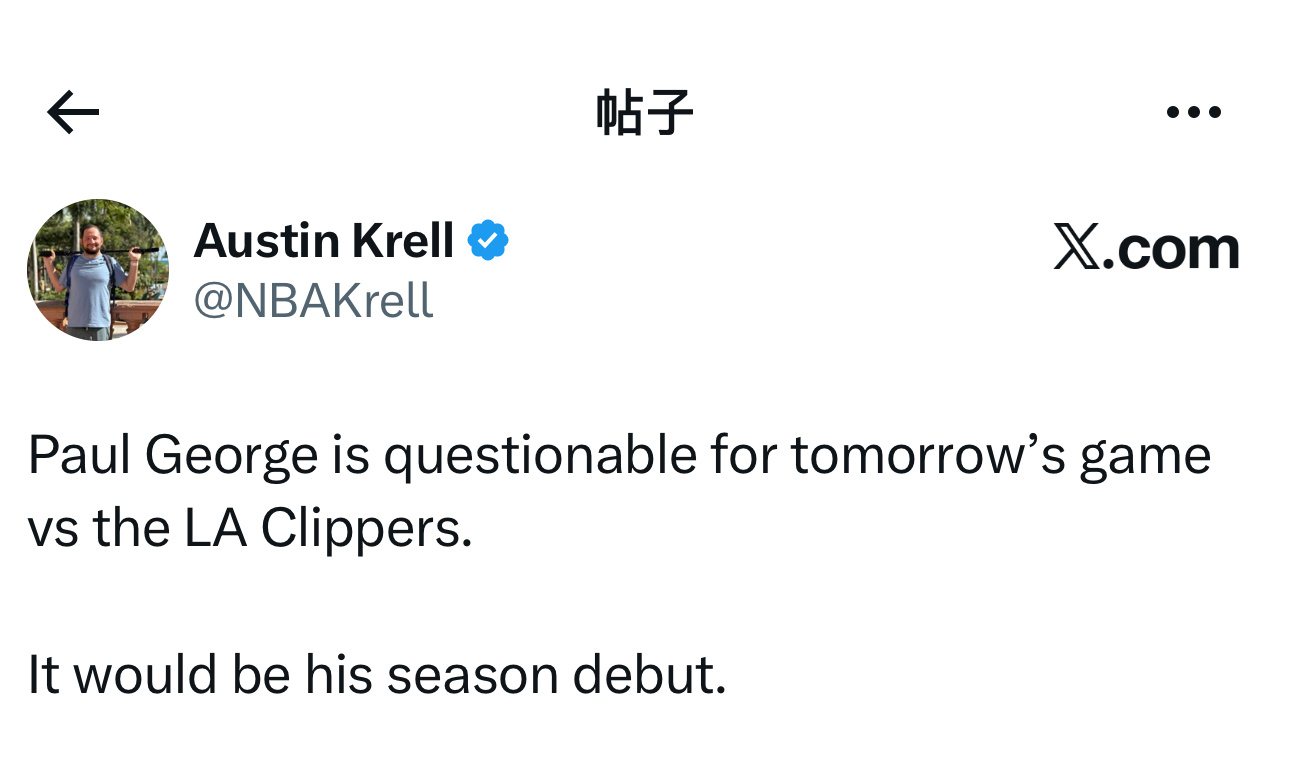Click the blue verified badge next to Austin Krell

(490, 239)
